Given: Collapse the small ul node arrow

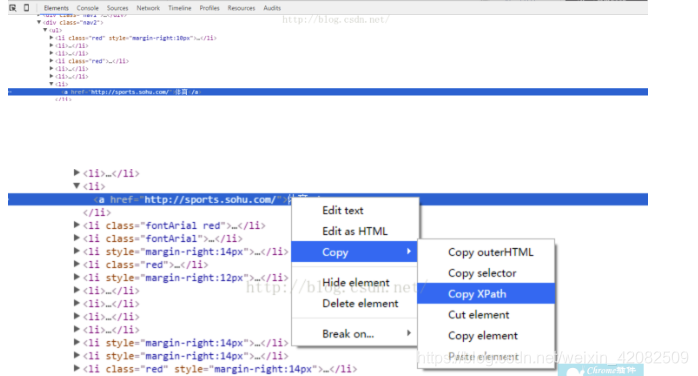Looking at the screenshot, I should pos(45,30).
